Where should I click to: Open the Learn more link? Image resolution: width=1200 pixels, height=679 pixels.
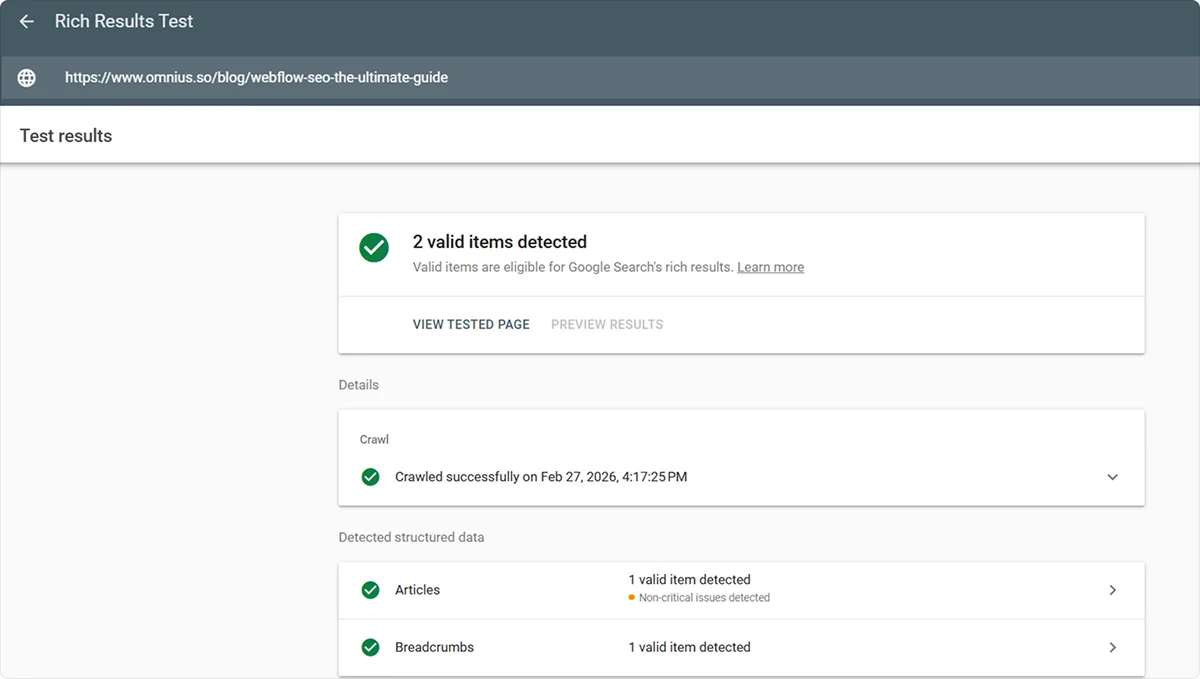coord(770,267)
